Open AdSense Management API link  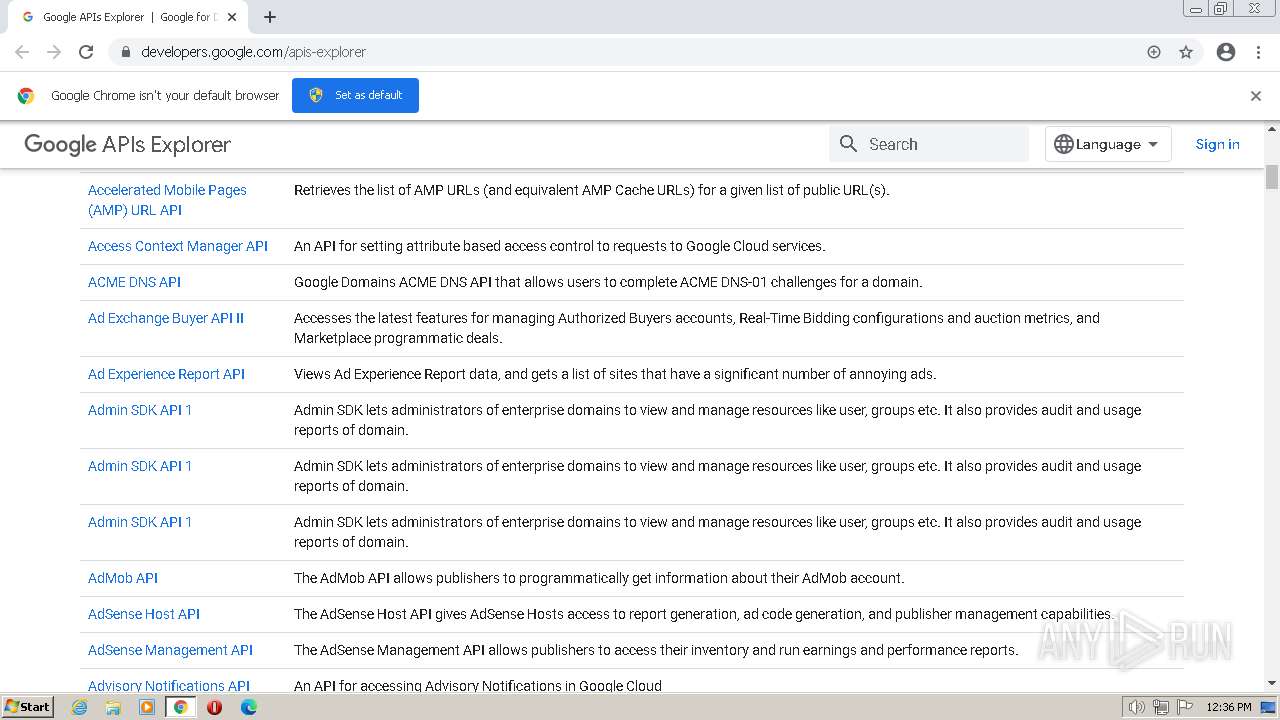tap(170, 650)
